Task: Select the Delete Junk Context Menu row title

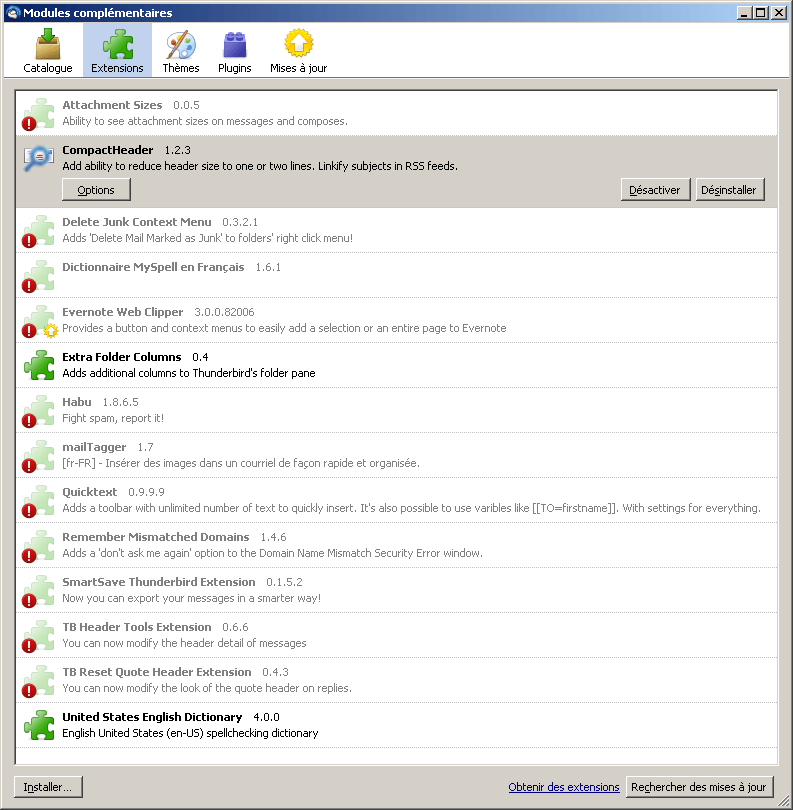Action: click(137, 222)
